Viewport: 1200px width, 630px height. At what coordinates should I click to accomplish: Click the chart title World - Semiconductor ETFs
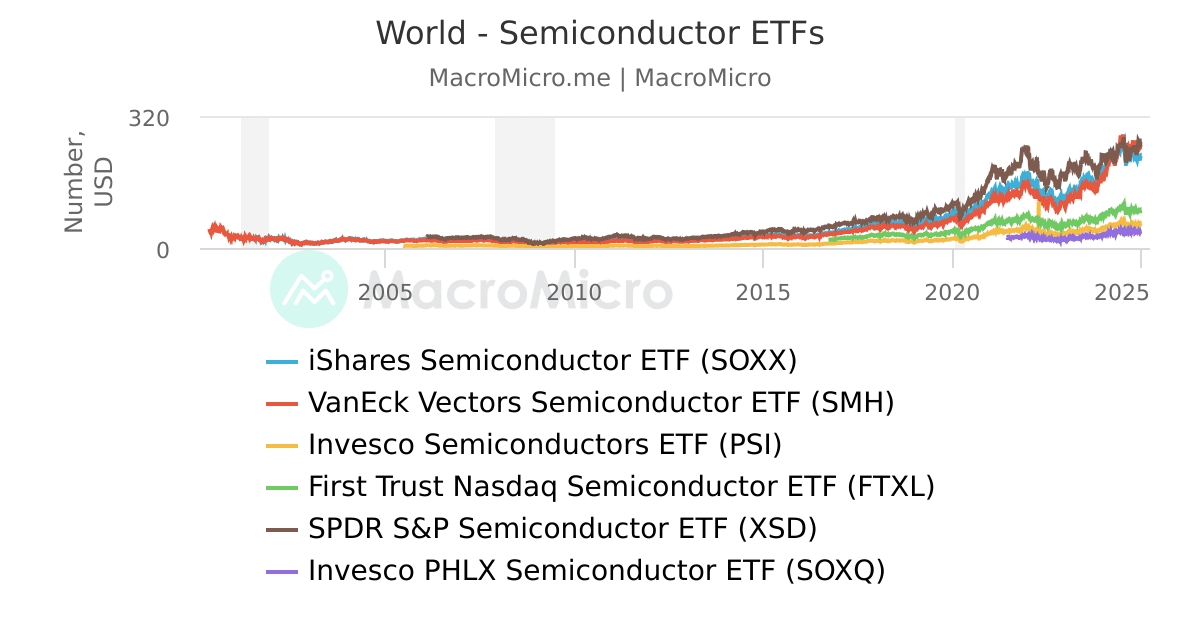point(600,33)
